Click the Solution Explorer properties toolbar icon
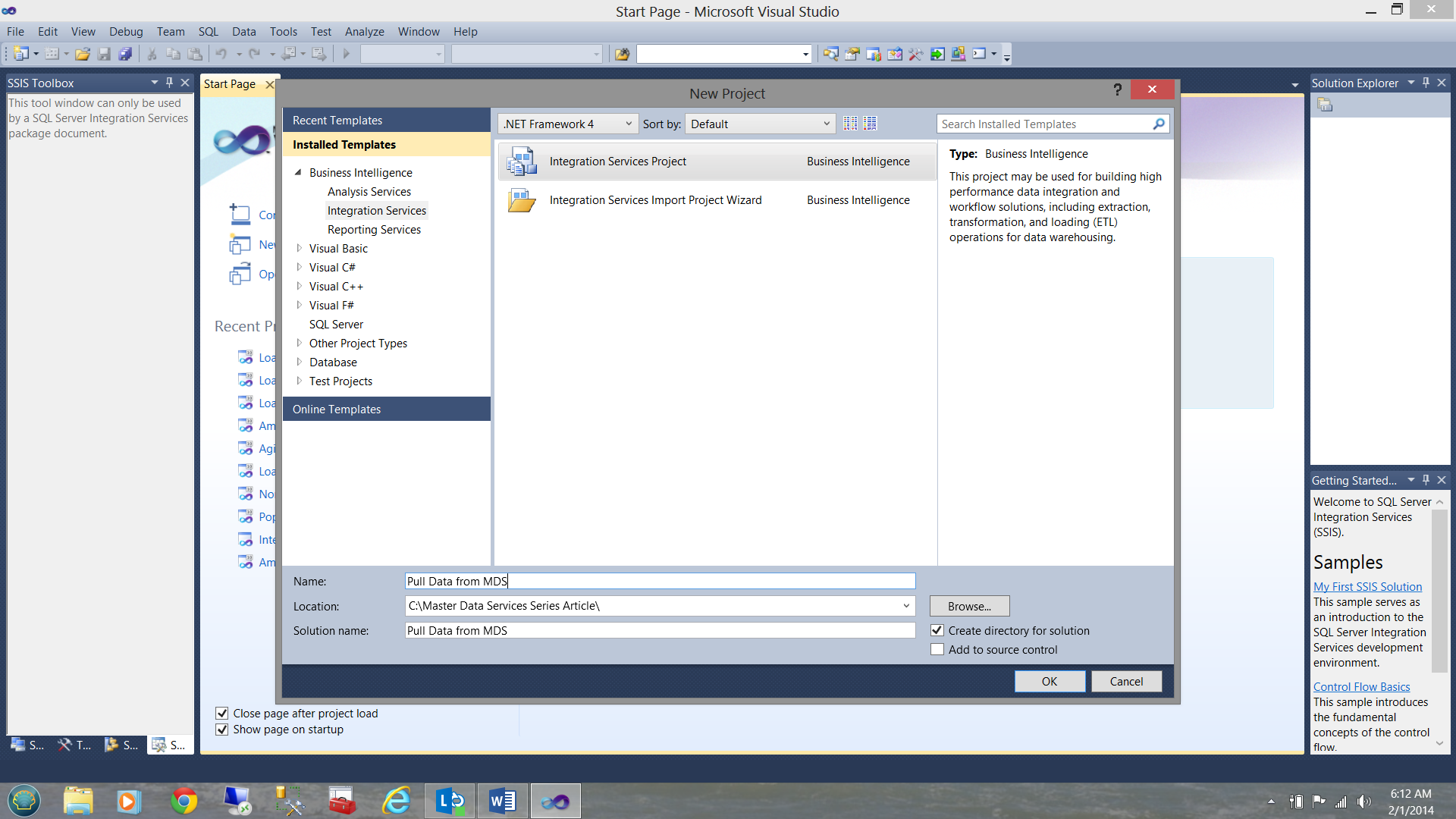Screen dimensions: 1456x819 tap(1325, 105)
